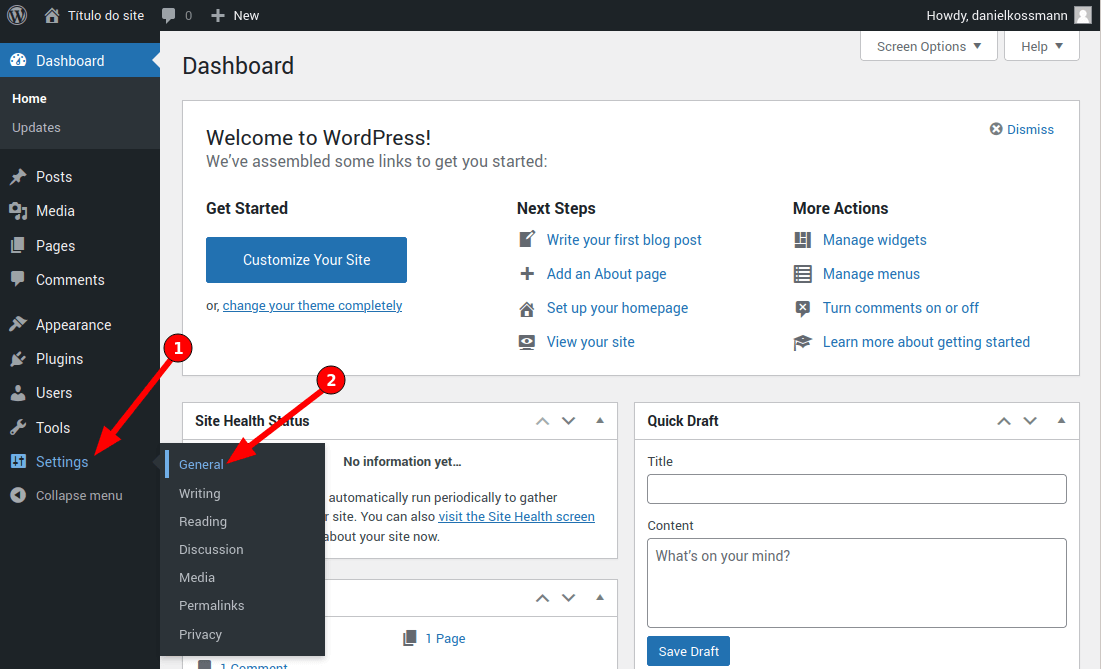Image resolution: width=1101 pixels, height=669 pixels.
Task: Click the Quick Draft Title input field
Action: [857, 489]
